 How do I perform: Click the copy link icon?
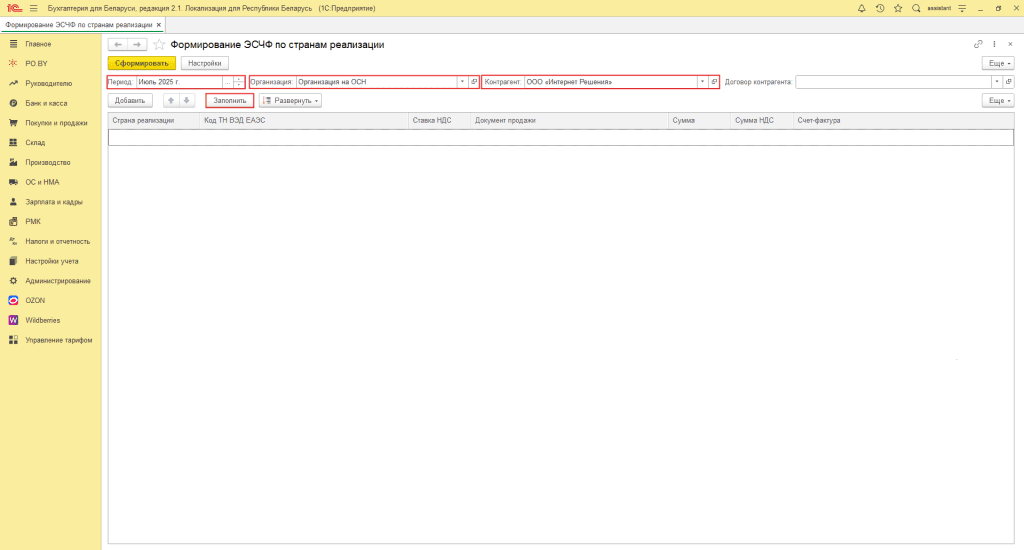coord(978,45)
